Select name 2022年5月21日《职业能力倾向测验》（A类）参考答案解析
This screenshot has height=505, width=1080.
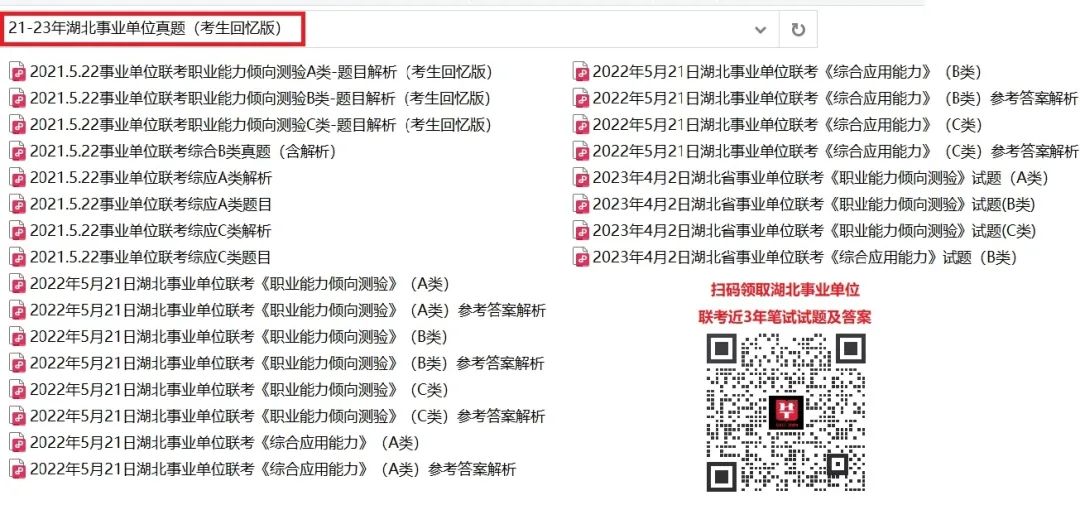tap(288, 311)
